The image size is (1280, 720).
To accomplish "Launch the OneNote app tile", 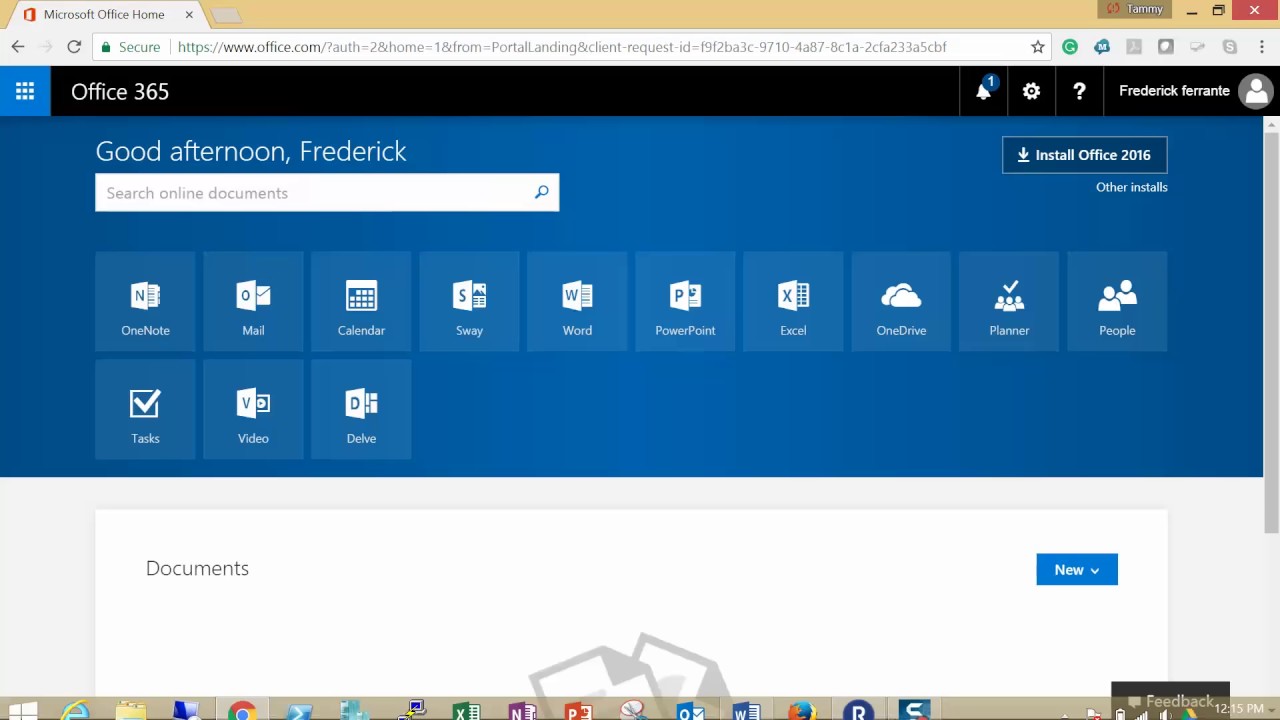I will pyautogui.click(x=145, y=302).
